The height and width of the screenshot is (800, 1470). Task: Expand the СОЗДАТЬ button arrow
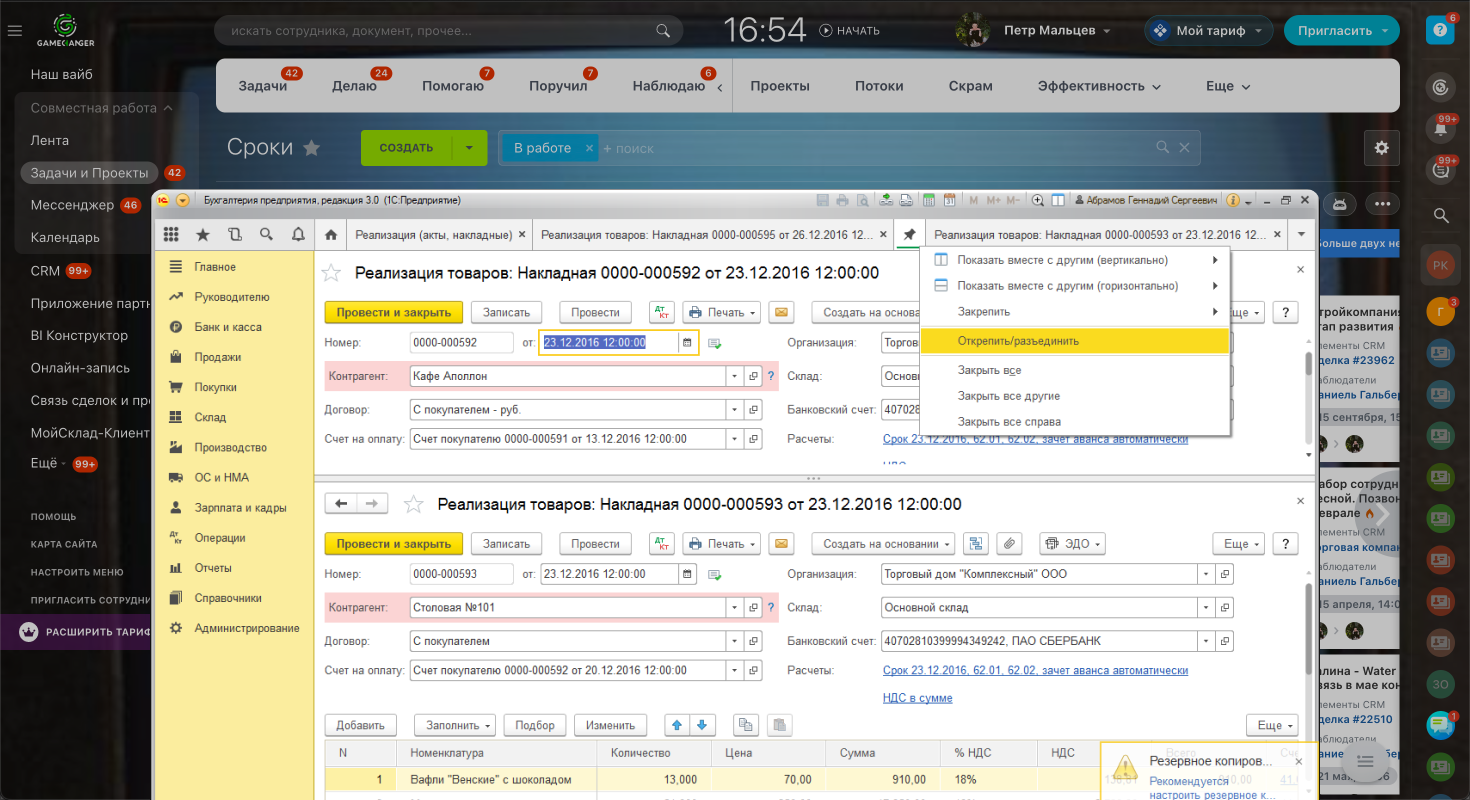[x=469, y=148]
